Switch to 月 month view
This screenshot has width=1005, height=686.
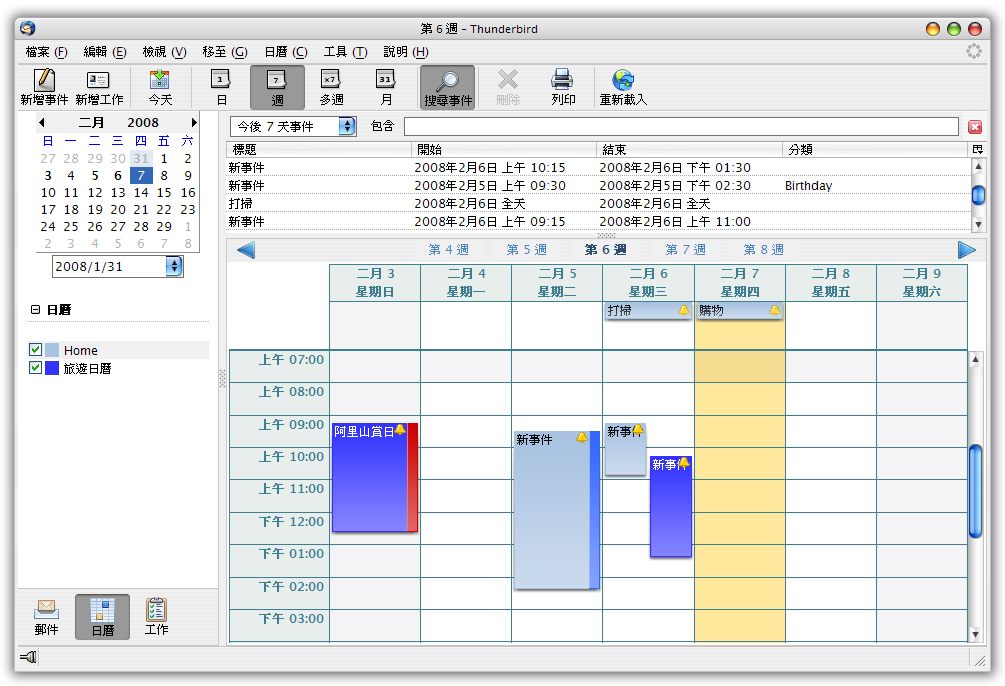coord(386,81)
